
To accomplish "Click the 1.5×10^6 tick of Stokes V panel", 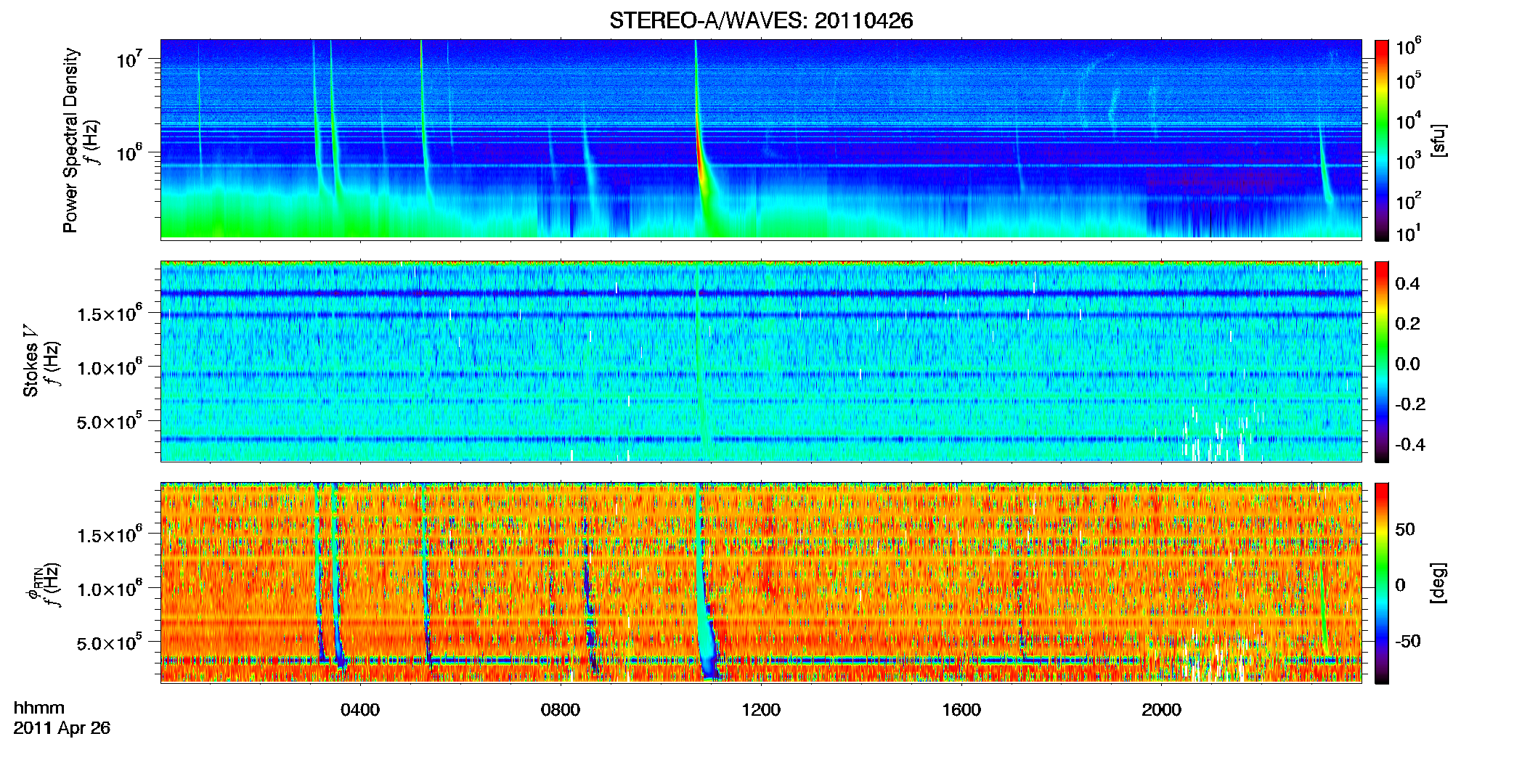I will 109,314.
